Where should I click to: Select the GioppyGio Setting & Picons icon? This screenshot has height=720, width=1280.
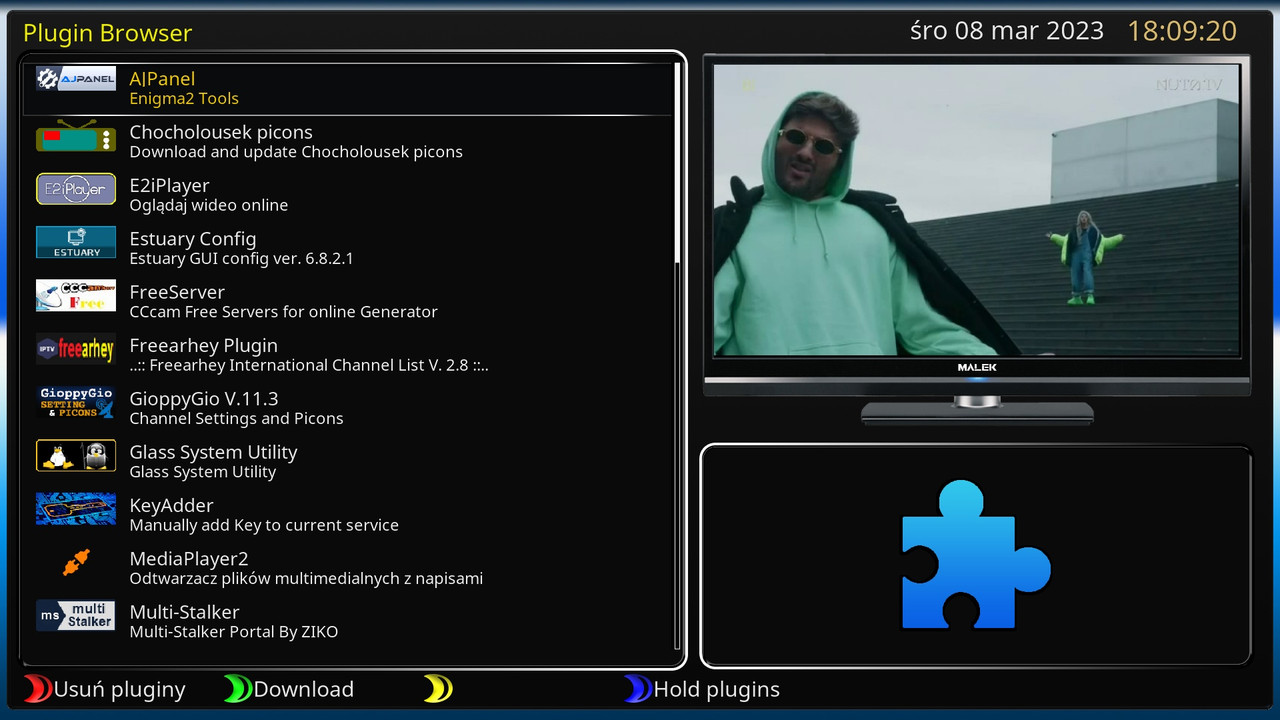[76, 402]
